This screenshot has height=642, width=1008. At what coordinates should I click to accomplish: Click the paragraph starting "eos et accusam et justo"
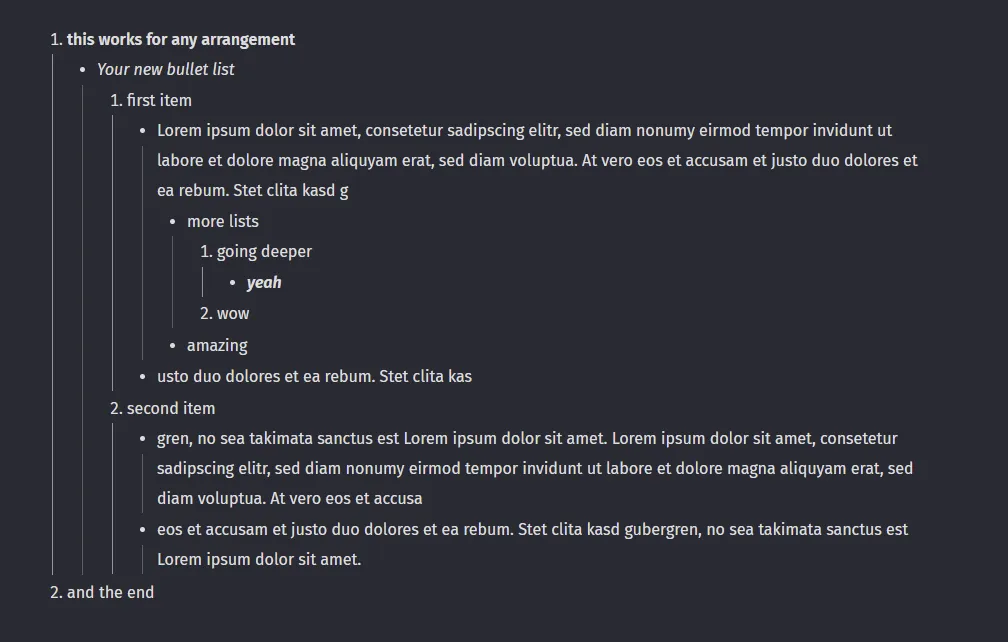[x=532, y=530]
